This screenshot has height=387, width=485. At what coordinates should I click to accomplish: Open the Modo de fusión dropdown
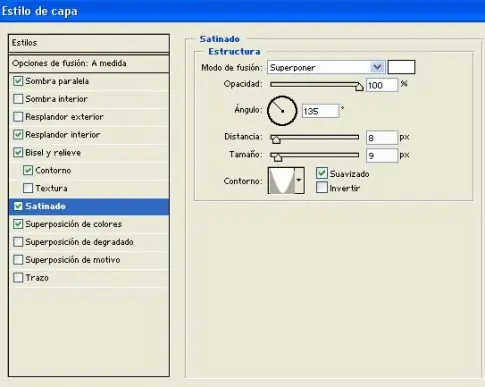click(326, 68)
